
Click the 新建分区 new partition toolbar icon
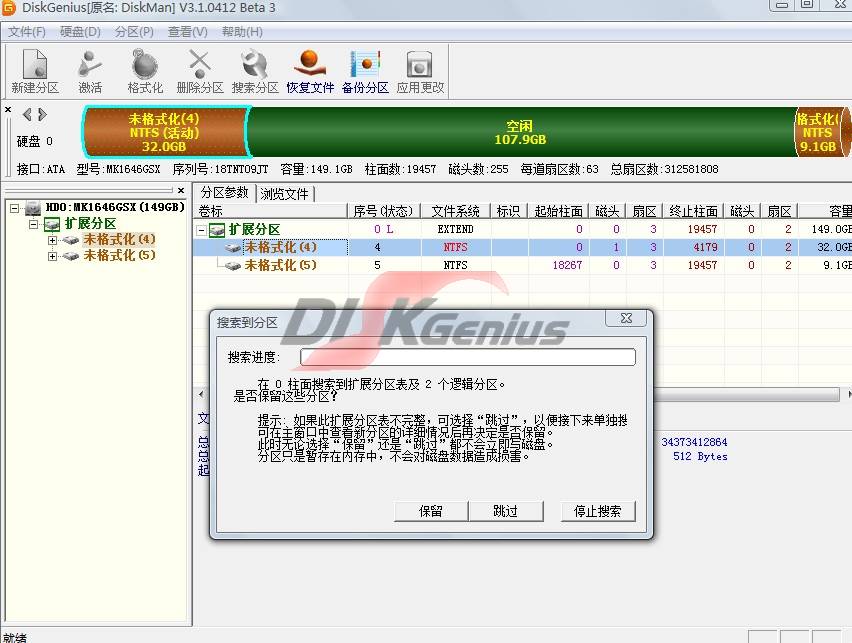[x=35, y=71]
